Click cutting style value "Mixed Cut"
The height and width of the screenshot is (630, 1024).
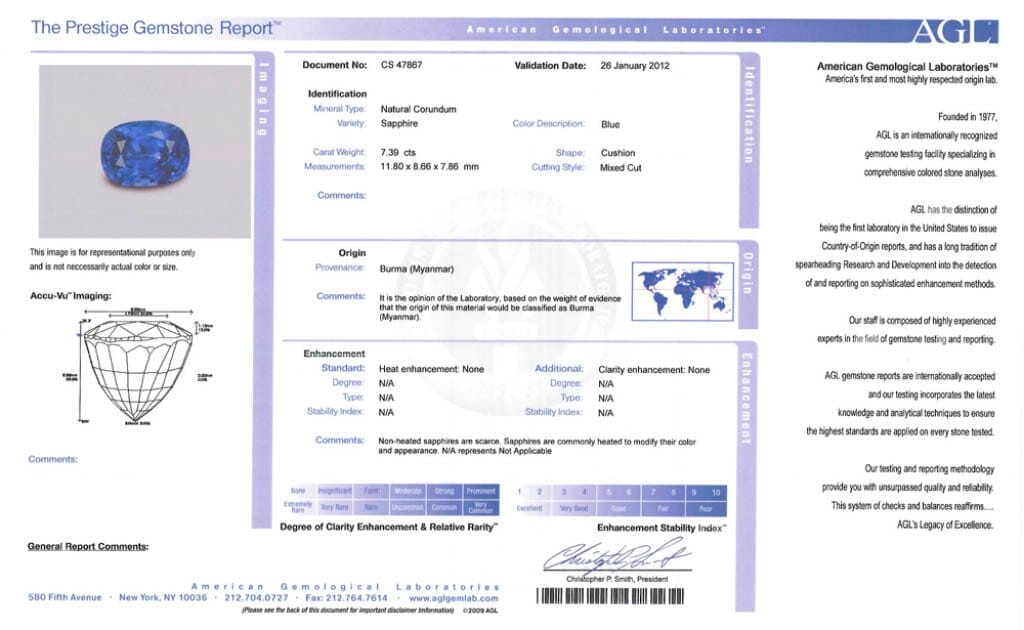tap(620, 168)
